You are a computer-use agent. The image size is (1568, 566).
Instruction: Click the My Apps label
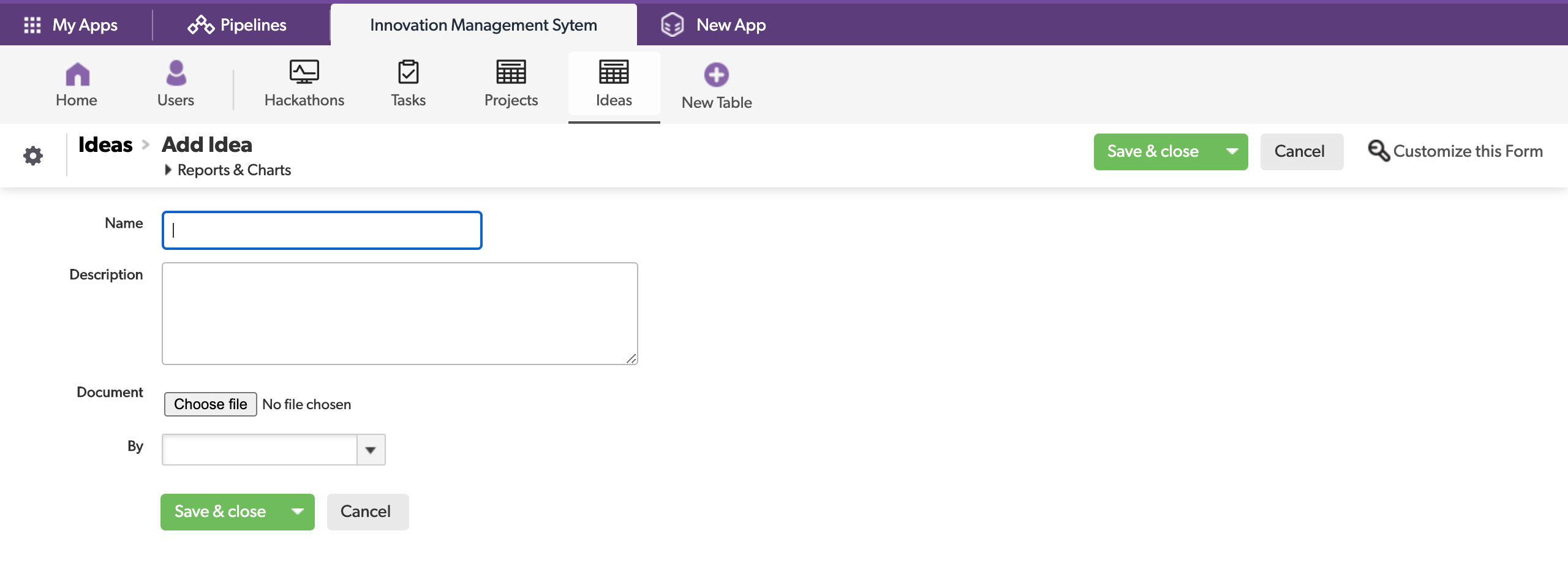85,25
